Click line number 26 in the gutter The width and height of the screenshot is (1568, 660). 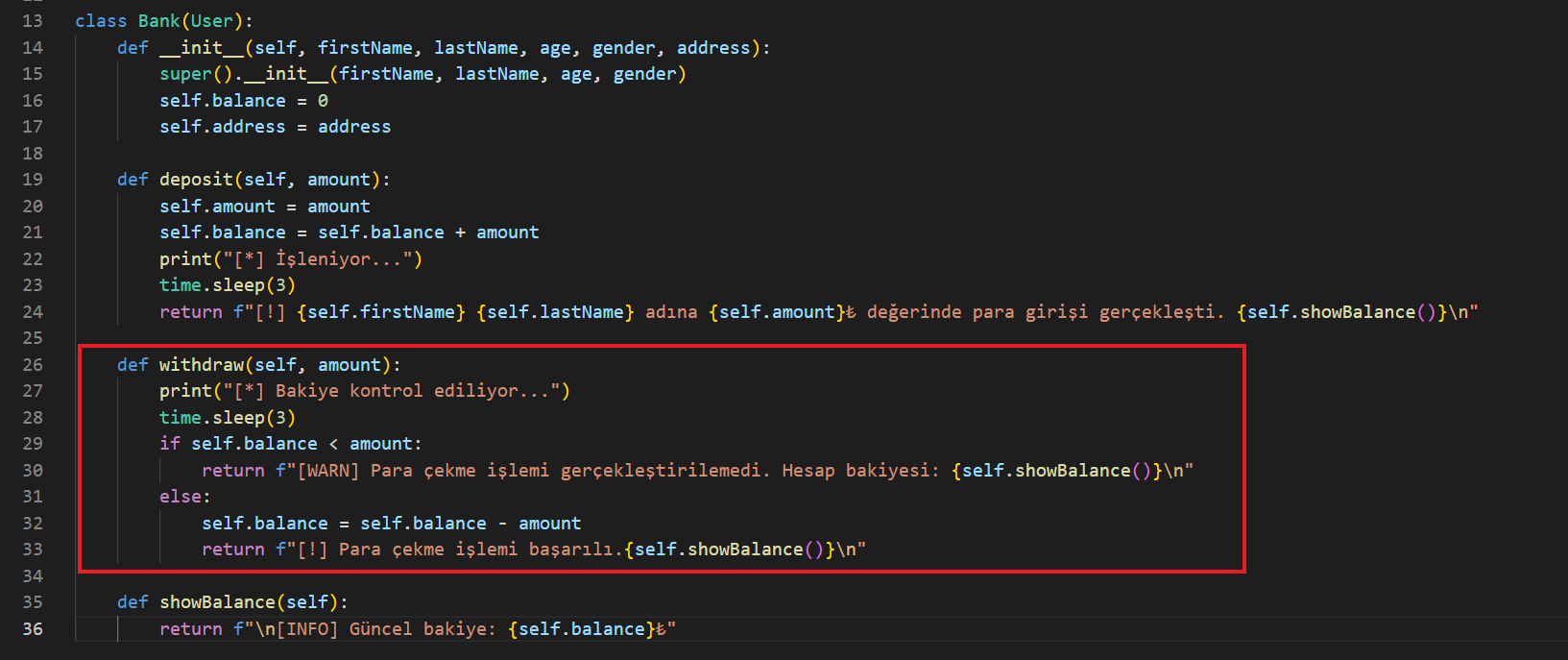(x=33, y=365)
